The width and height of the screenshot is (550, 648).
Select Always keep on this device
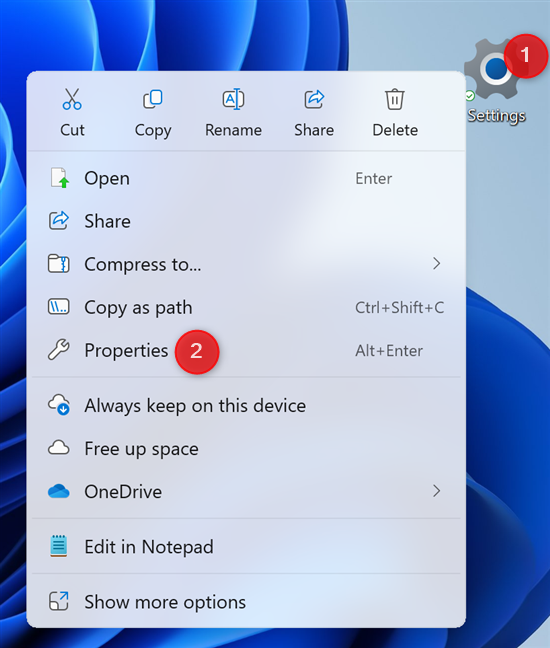point(246,405)
